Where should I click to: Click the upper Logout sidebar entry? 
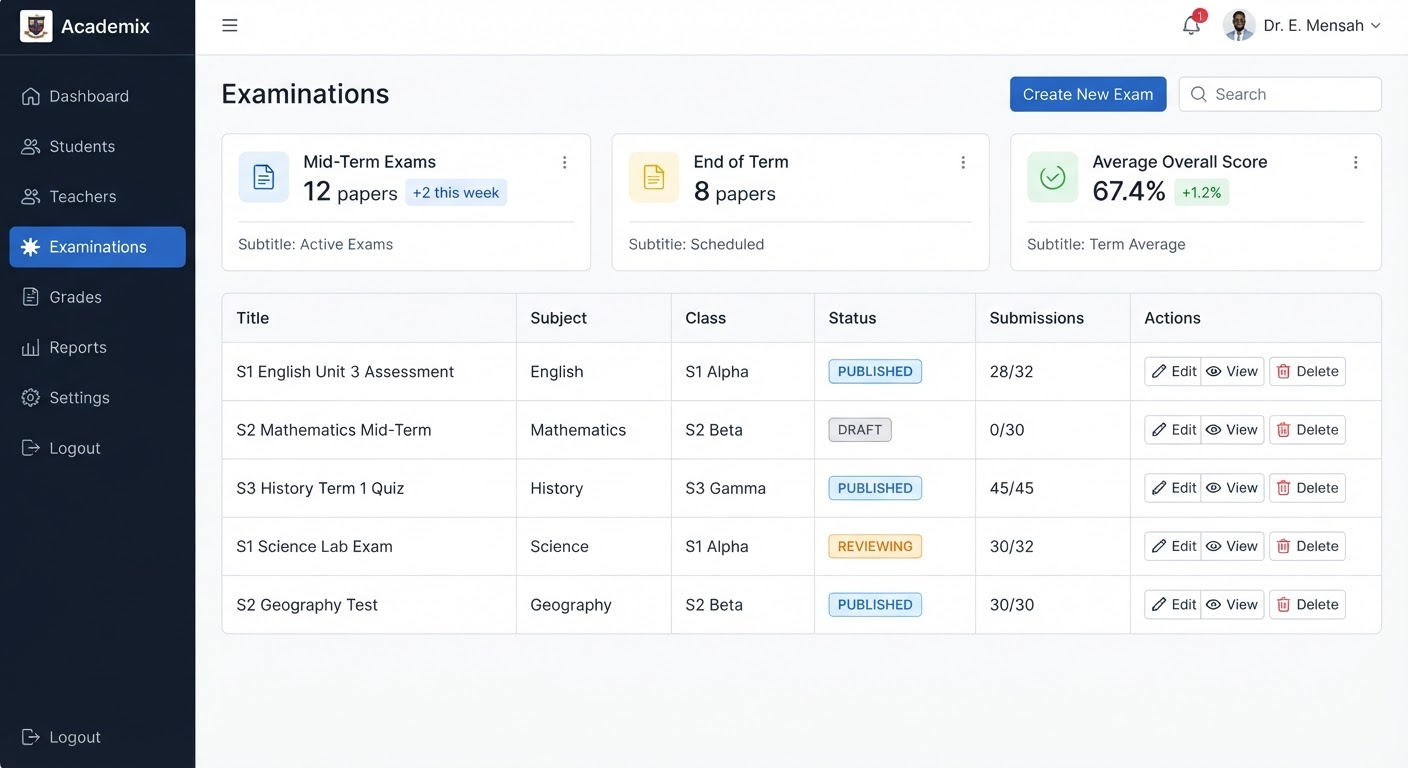coord(97,448)
